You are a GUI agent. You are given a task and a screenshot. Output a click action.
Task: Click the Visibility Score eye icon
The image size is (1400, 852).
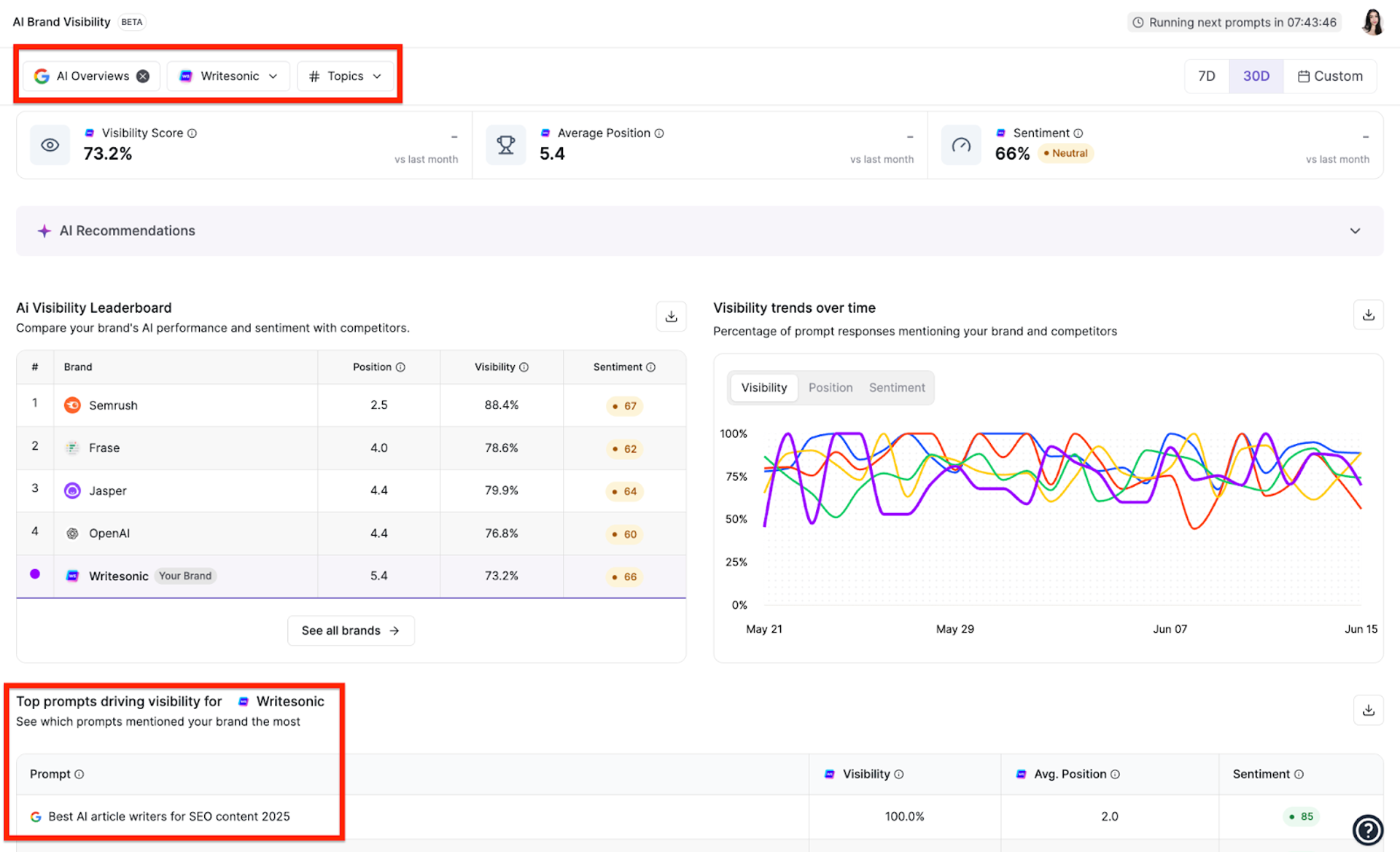point(50,145)
